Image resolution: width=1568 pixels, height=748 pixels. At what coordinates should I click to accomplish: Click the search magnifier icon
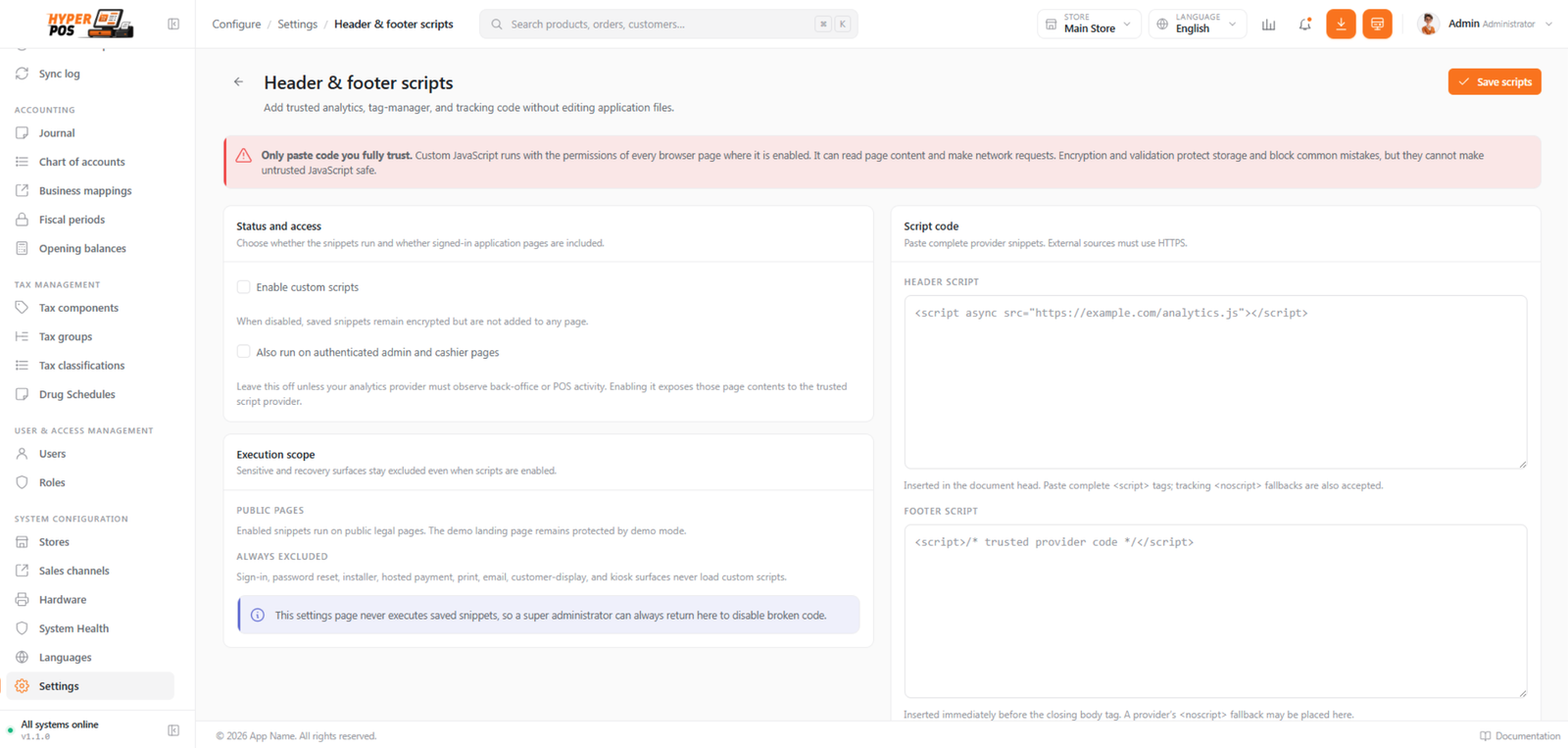(x=497, y=25)
